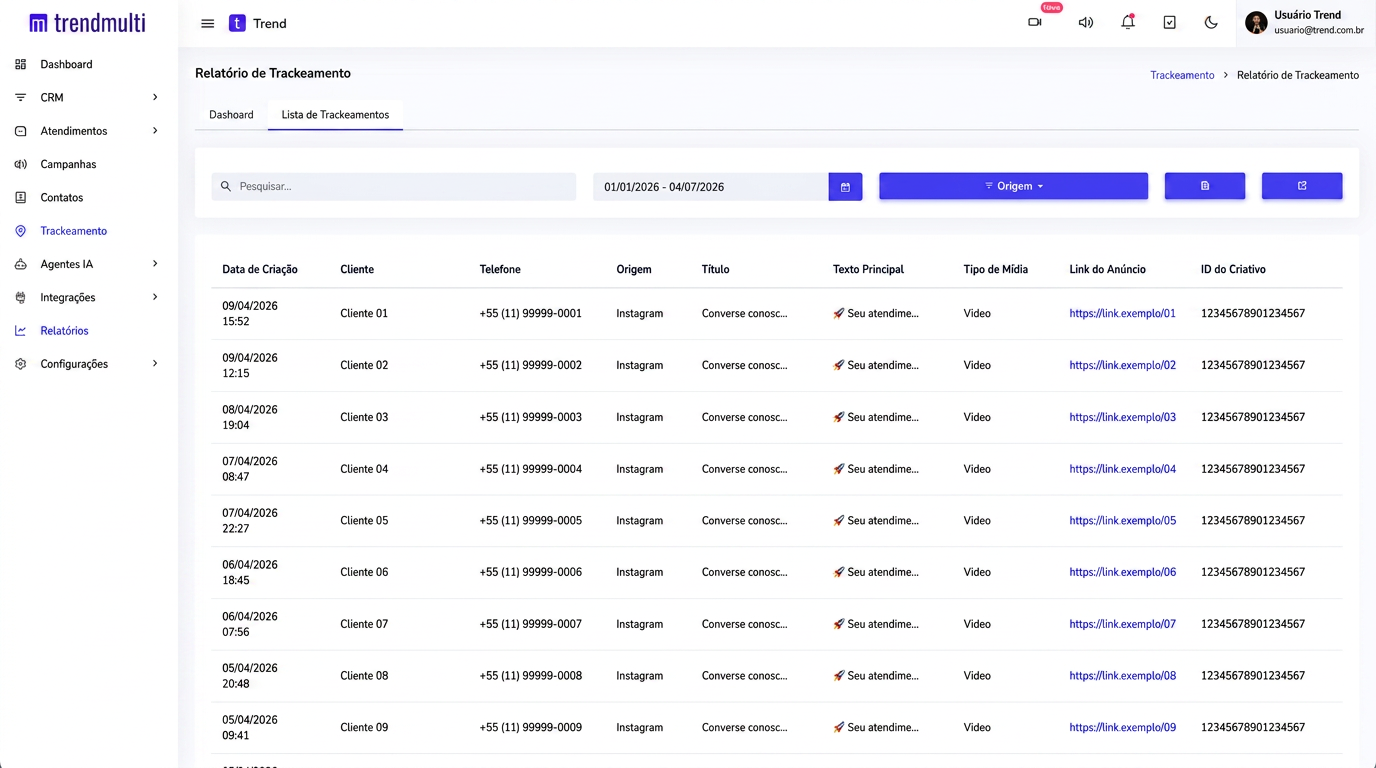This screenshot has width=1376, height=768.
Task: Click the user avatar picture
Action: 1256,23
